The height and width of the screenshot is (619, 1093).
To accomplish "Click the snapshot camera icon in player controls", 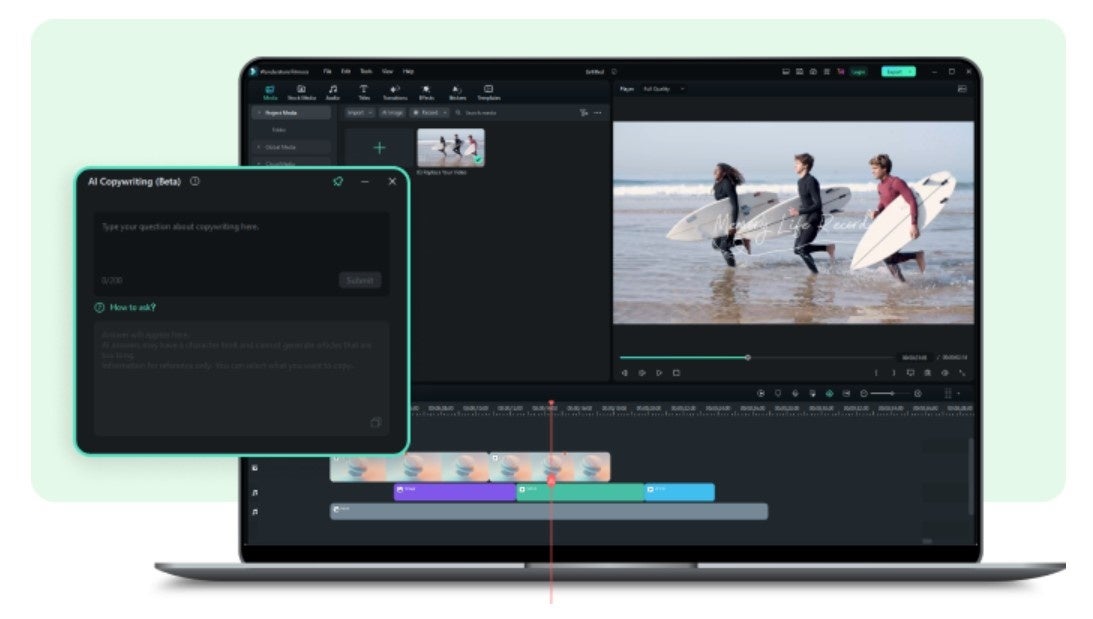I will (928, 373).
